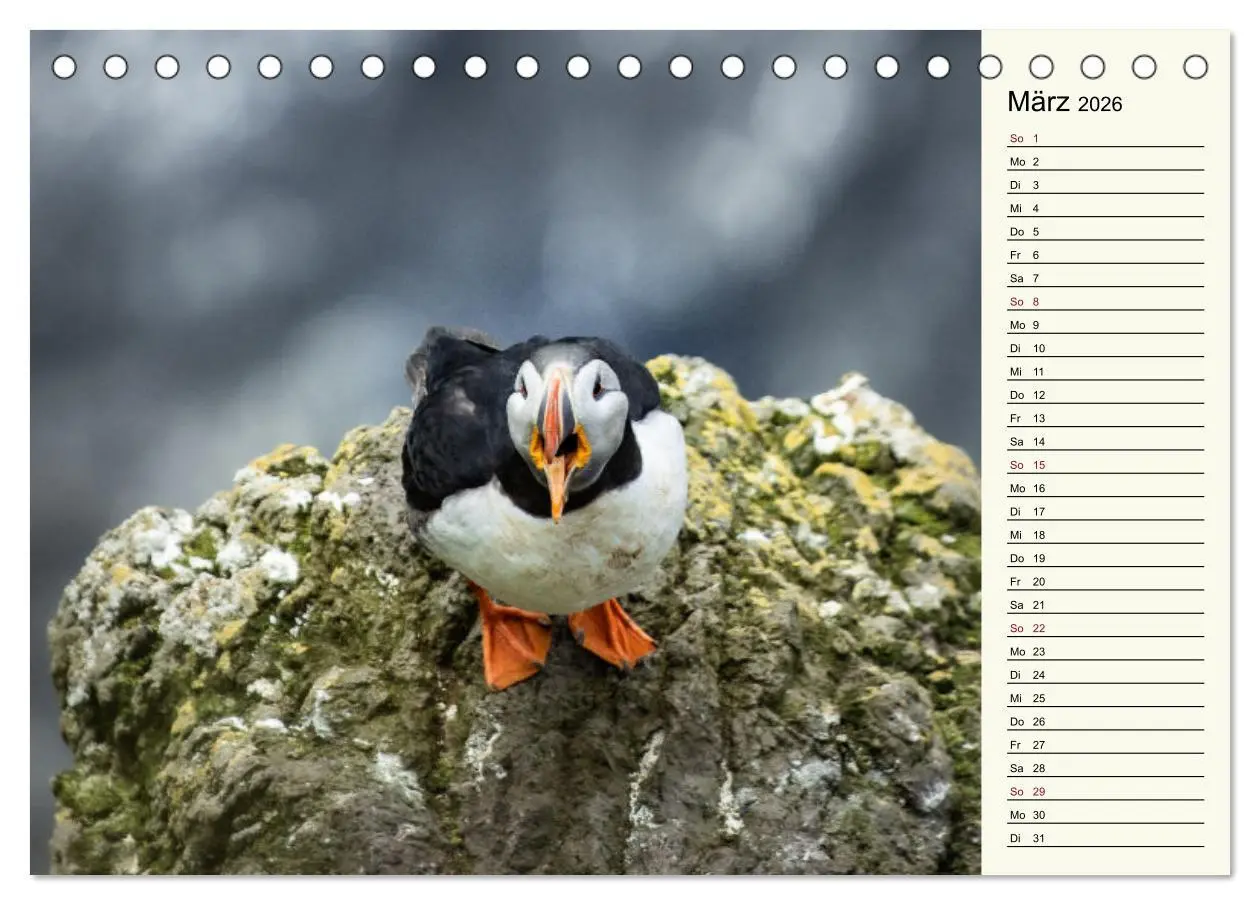Screen dimensions: 1260x905
Task: Select the 'Fr 13' calendar row
Action: [1105, 418]
